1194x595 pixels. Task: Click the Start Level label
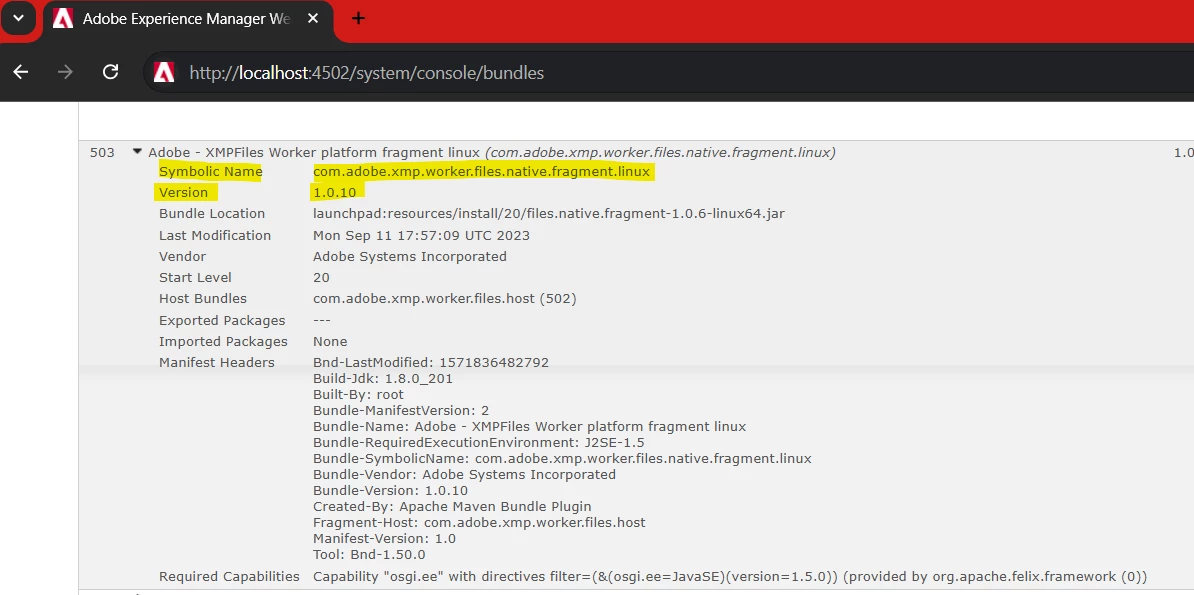pyautogui.click(x=195, y=277)
